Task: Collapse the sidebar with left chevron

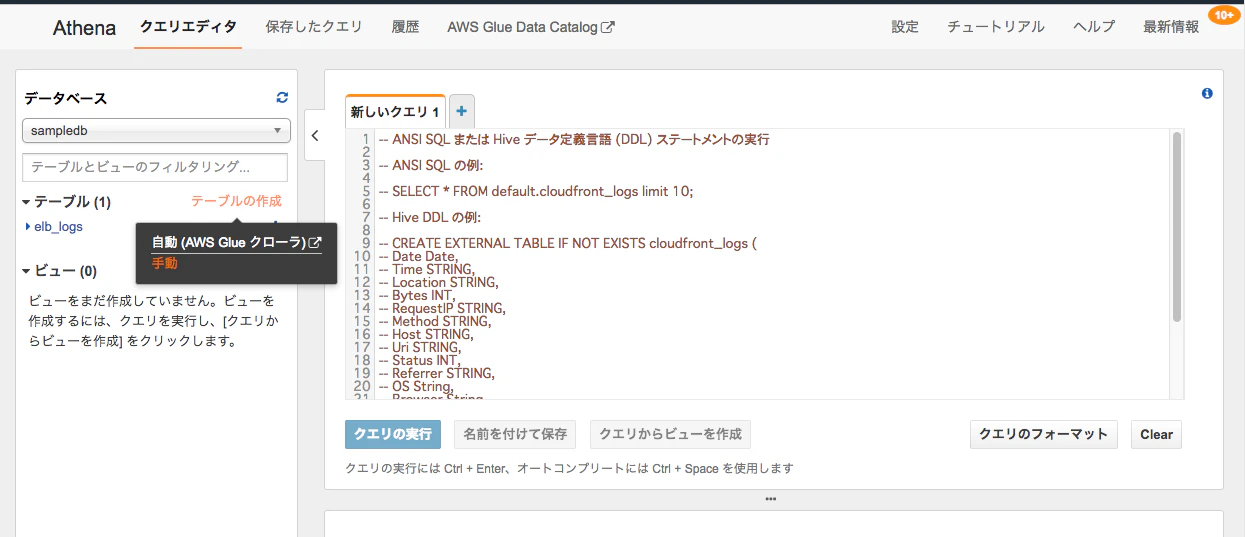Action: pos(315,136)
